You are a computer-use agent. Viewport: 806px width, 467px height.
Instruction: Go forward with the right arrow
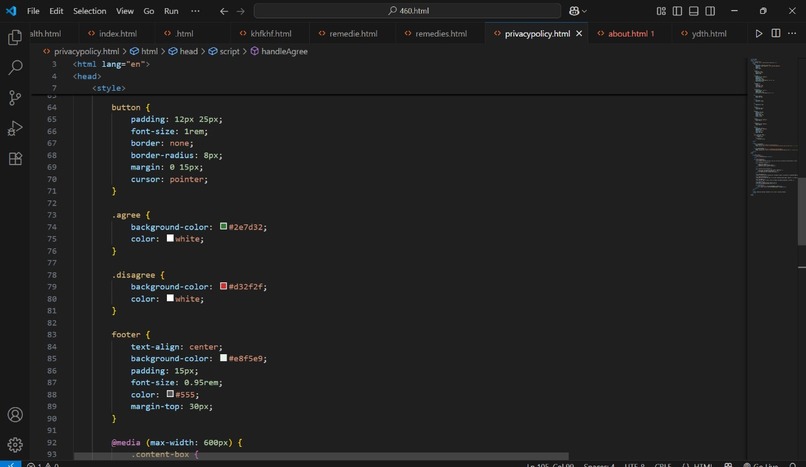241,11
